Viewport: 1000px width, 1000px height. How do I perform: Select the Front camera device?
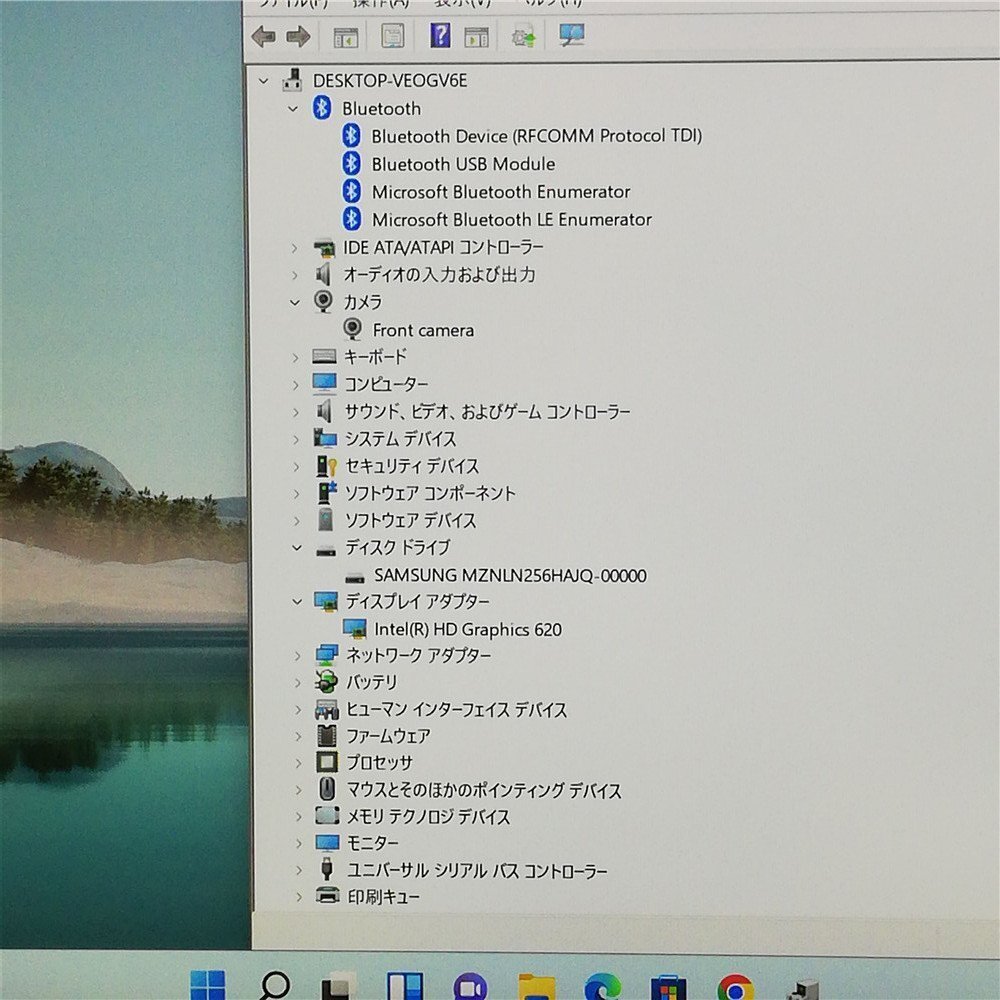point(423,330)
